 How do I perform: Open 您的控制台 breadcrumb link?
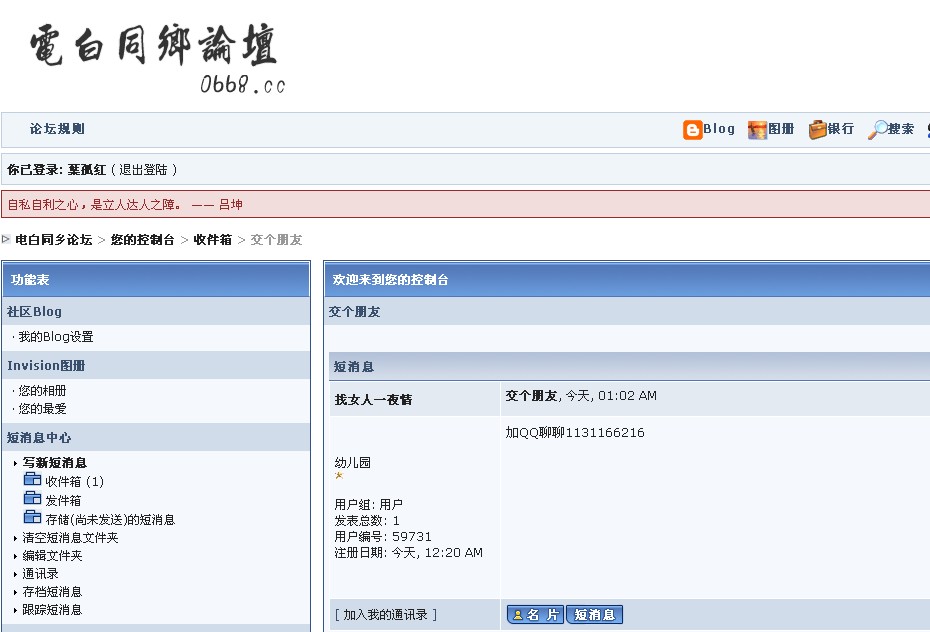(x=142, y=240)
